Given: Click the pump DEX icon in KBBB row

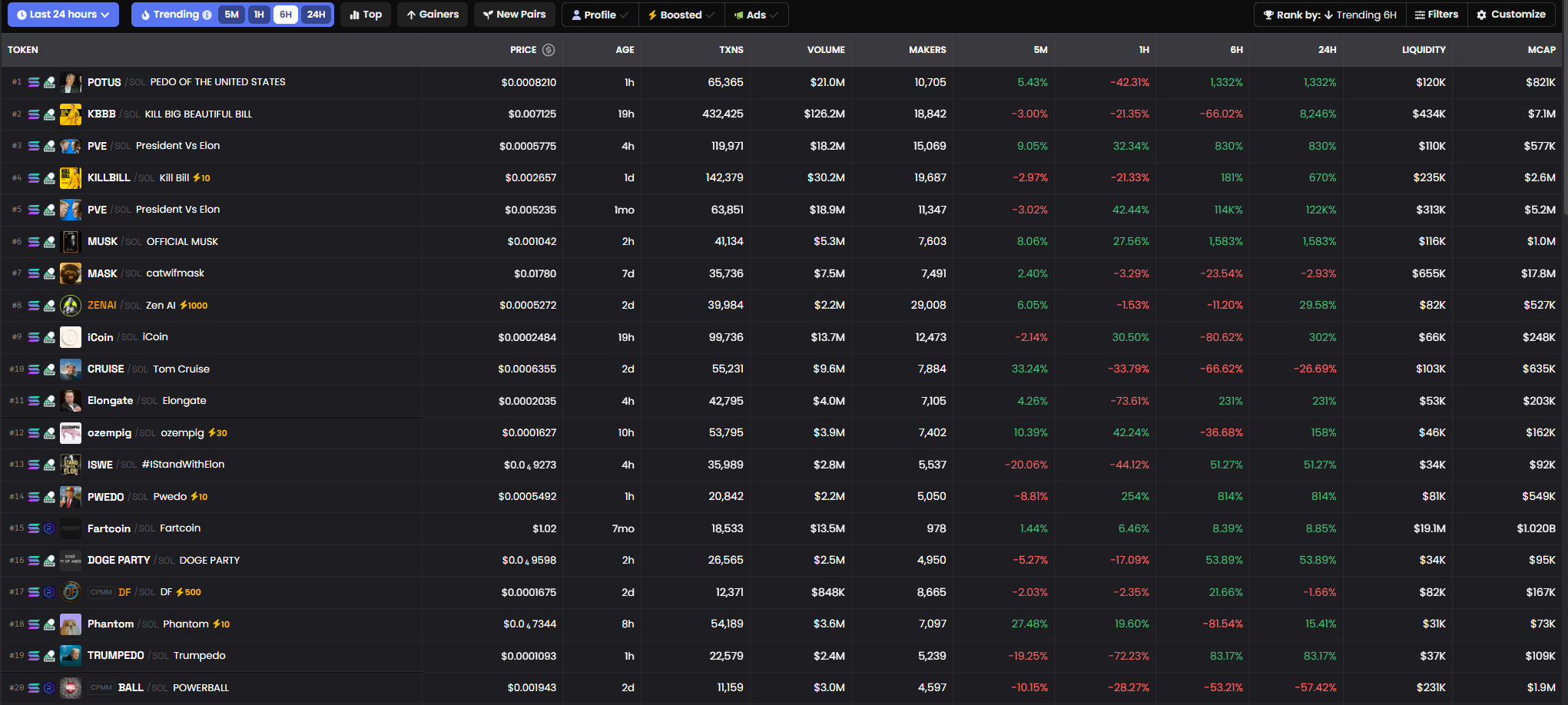Looking at the screenshot, I should pyautogui.click(x=49, y=114).
